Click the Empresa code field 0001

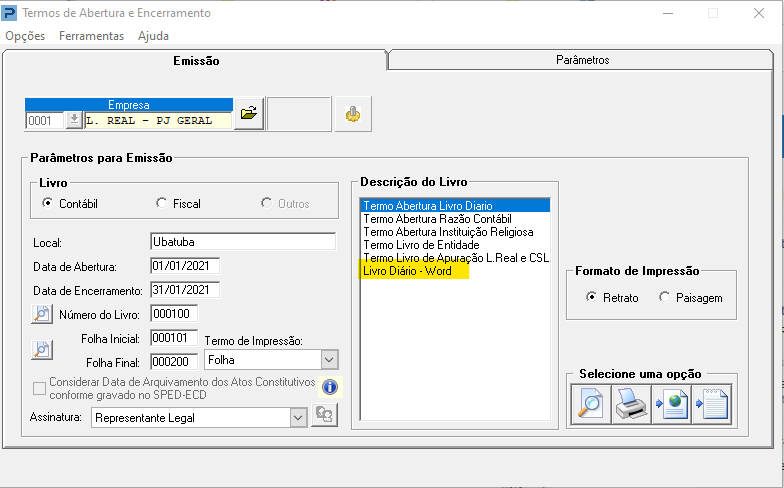pos(45,120)
